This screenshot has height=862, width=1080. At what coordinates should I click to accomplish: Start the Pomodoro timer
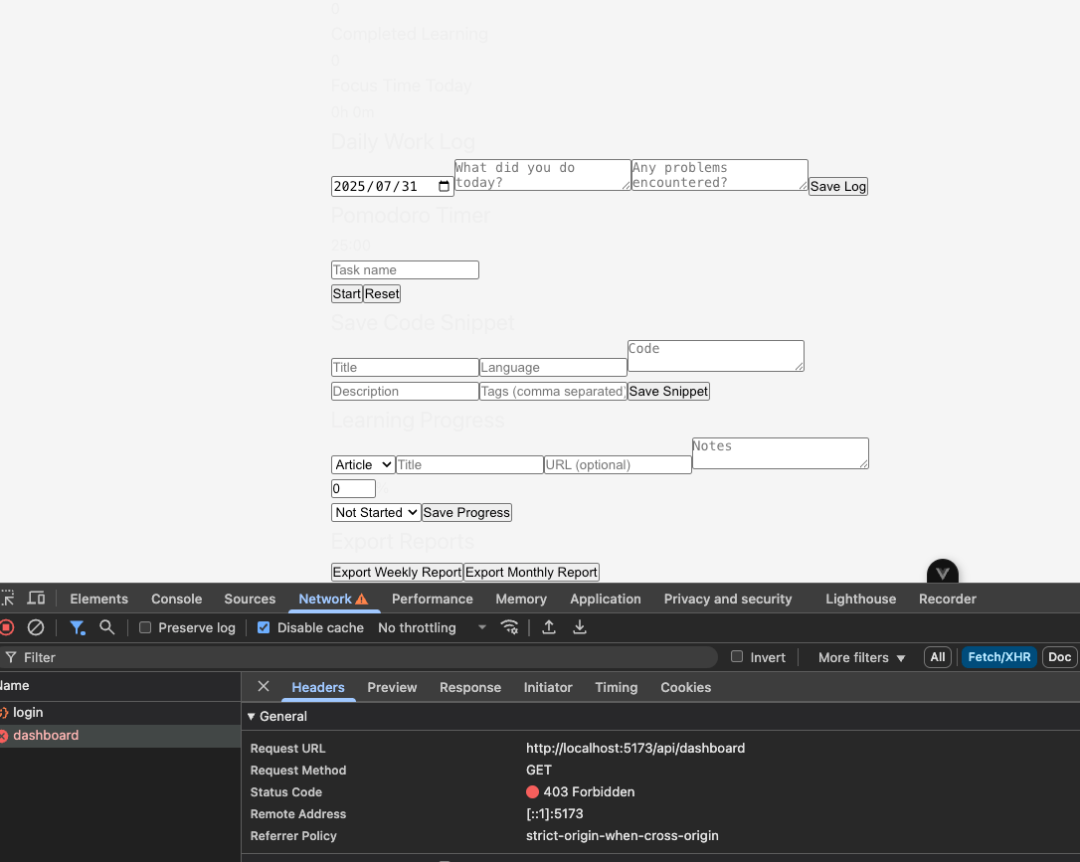[346, 294]
